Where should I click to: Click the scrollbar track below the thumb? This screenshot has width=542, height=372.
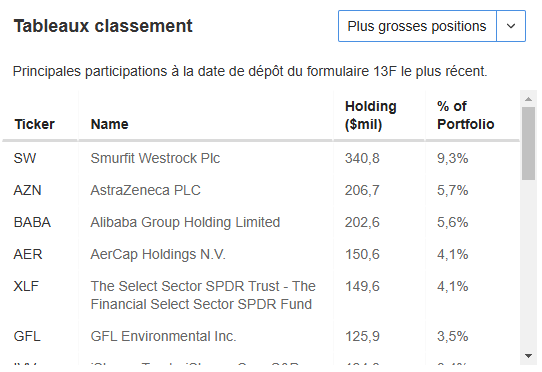(528, 265)
